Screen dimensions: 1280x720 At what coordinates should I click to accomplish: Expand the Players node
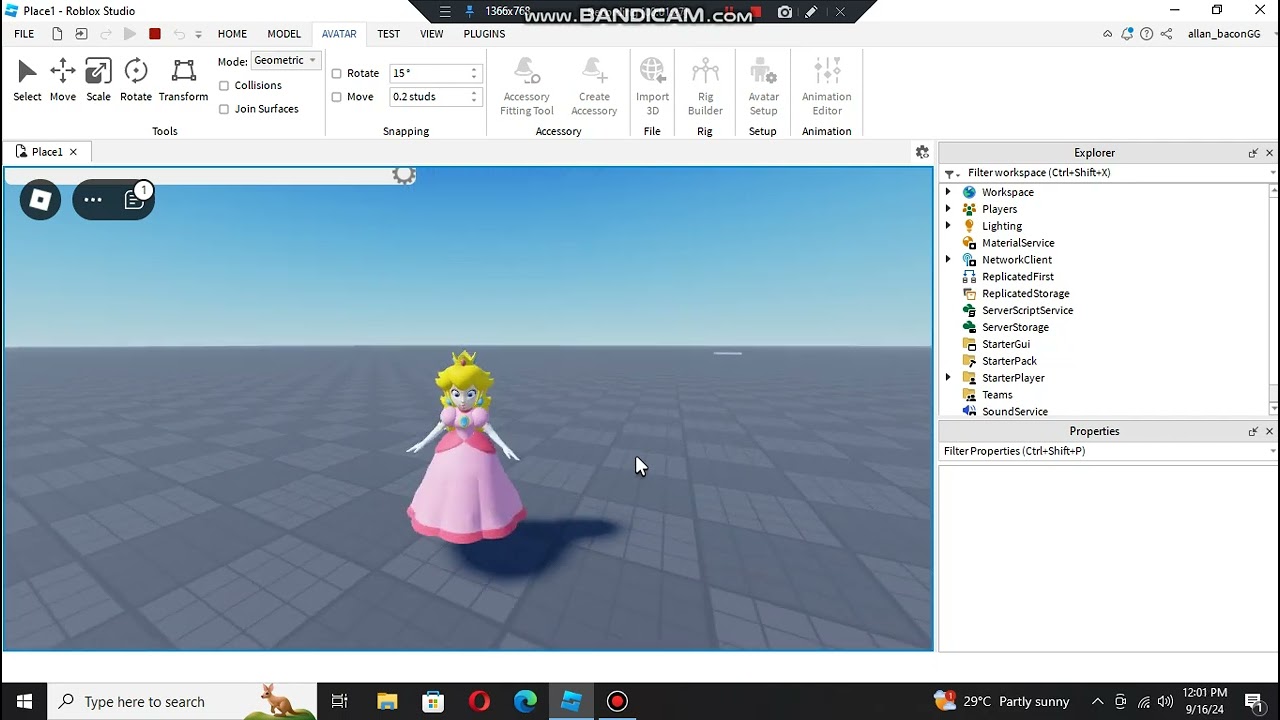coord(948,209)
